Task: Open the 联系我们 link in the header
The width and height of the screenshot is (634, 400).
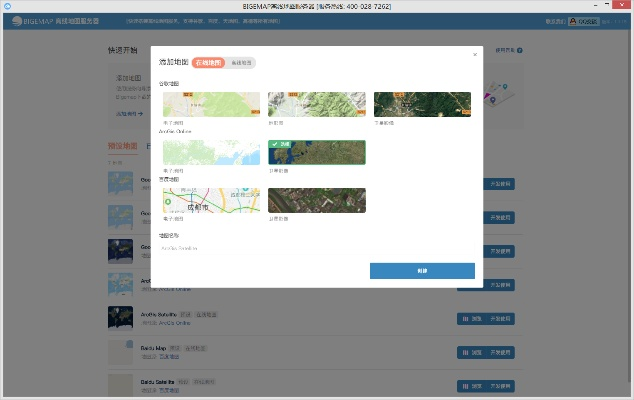Action: [x=555, y=21]
